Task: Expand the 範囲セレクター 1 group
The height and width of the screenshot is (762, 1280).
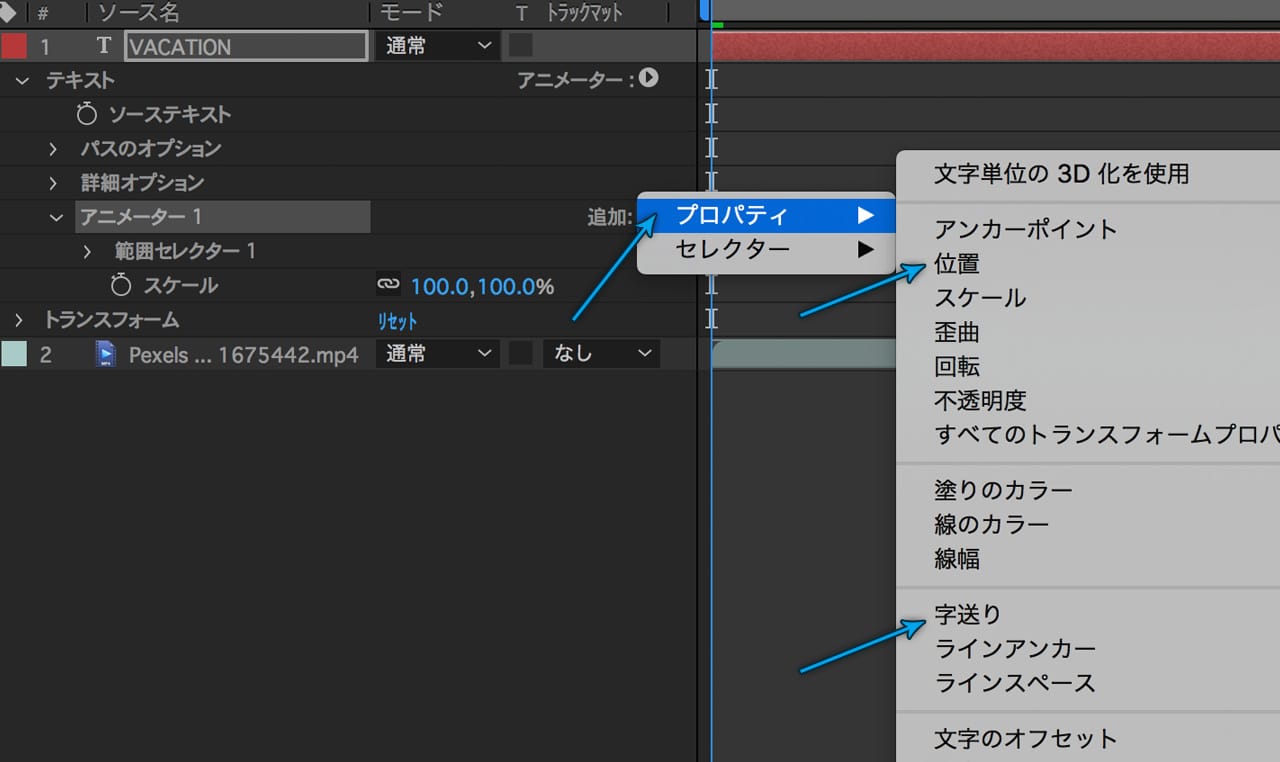Action: pyautogui.click(x=88, y=251)
